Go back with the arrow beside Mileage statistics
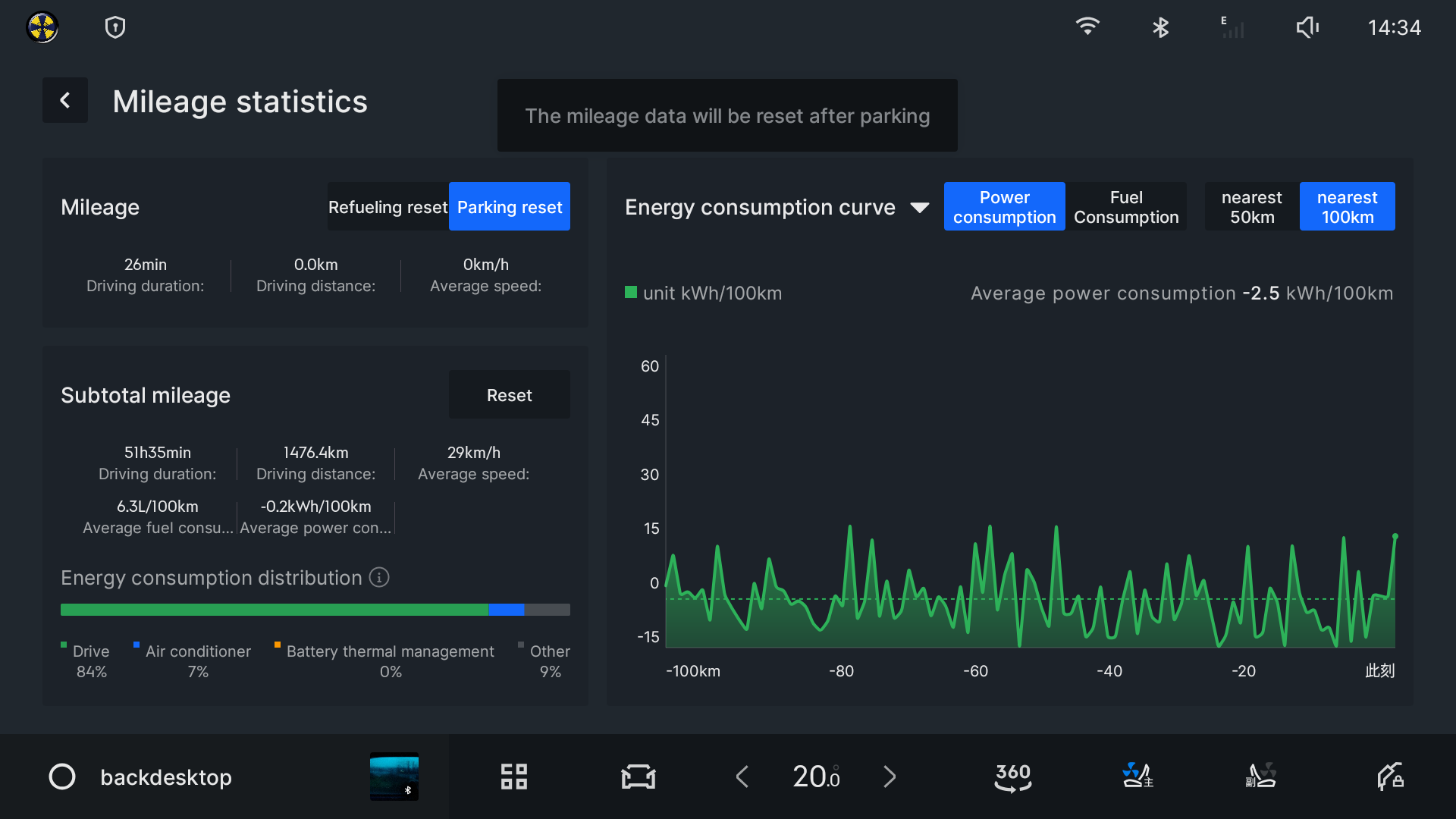The height and width of the screenshot is (819, 1456). (65, 100)
